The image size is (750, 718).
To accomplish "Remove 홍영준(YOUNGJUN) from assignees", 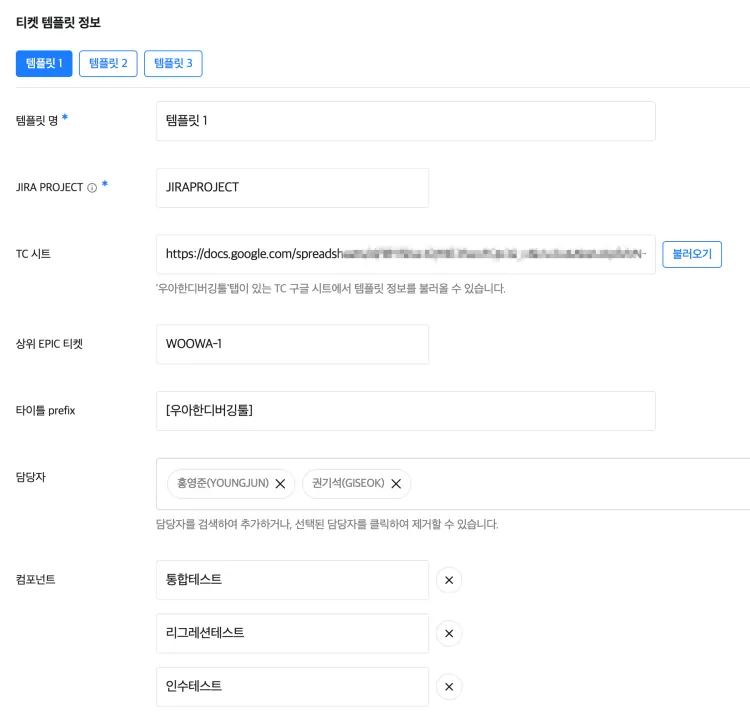I will 280,484.
